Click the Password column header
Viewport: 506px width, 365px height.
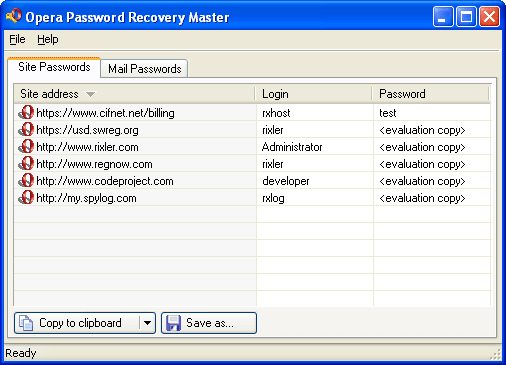[x=430, y=94]
